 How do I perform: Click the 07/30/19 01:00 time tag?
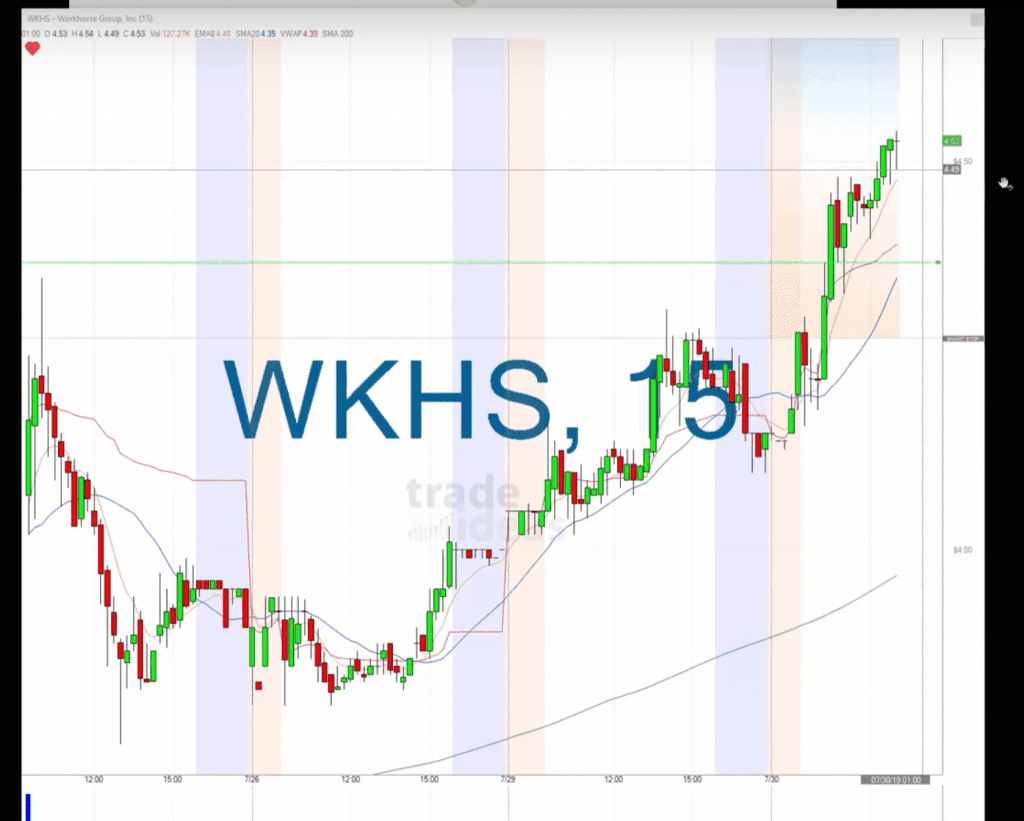click(x=895, y=780)
